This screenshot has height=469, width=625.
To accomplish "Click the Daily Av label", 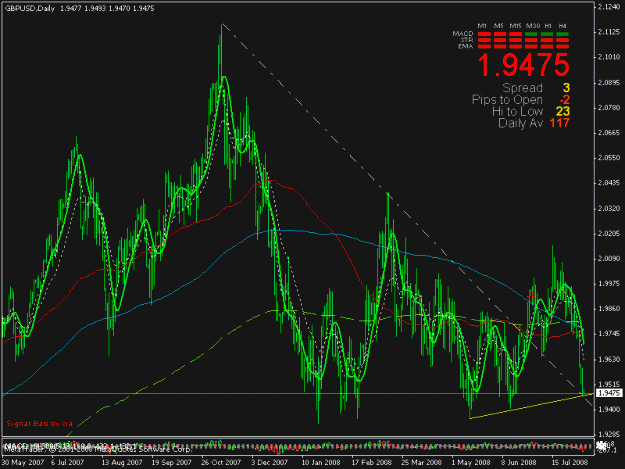I will click(521, 123).
